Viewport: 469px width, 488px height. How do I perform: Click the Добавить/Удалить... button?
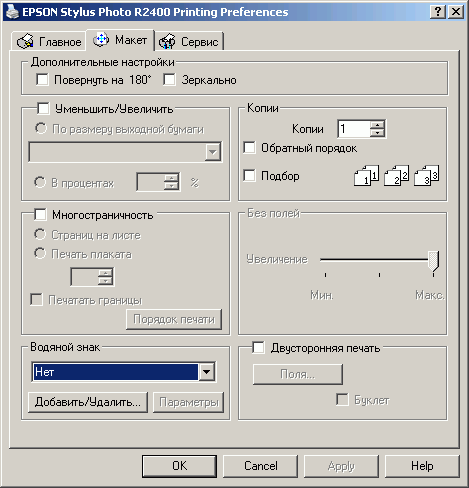click(88, 402)
